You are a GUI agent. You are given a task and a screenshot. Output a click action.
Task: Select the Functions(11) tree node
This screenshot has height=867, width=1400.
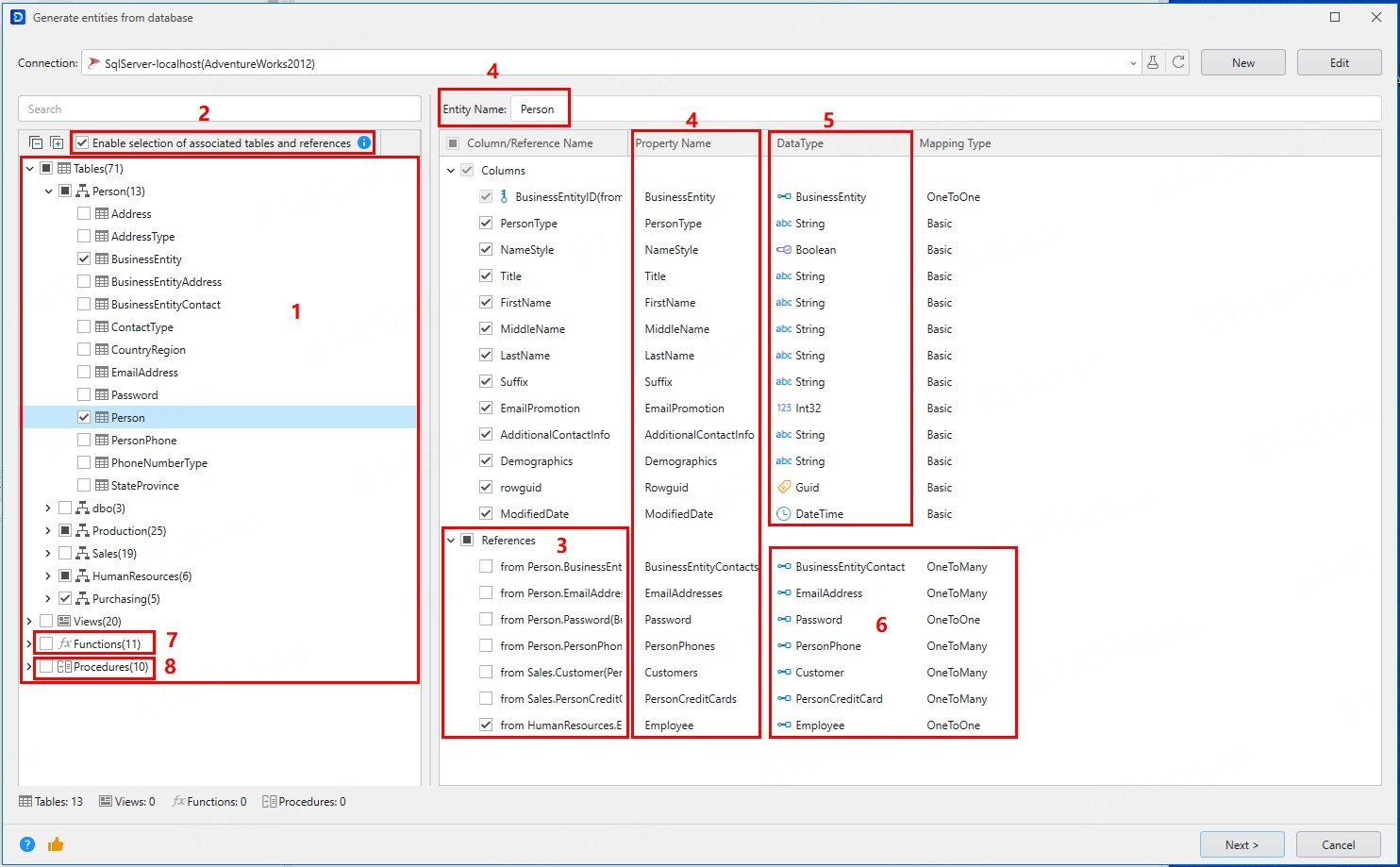click(107, 644)
